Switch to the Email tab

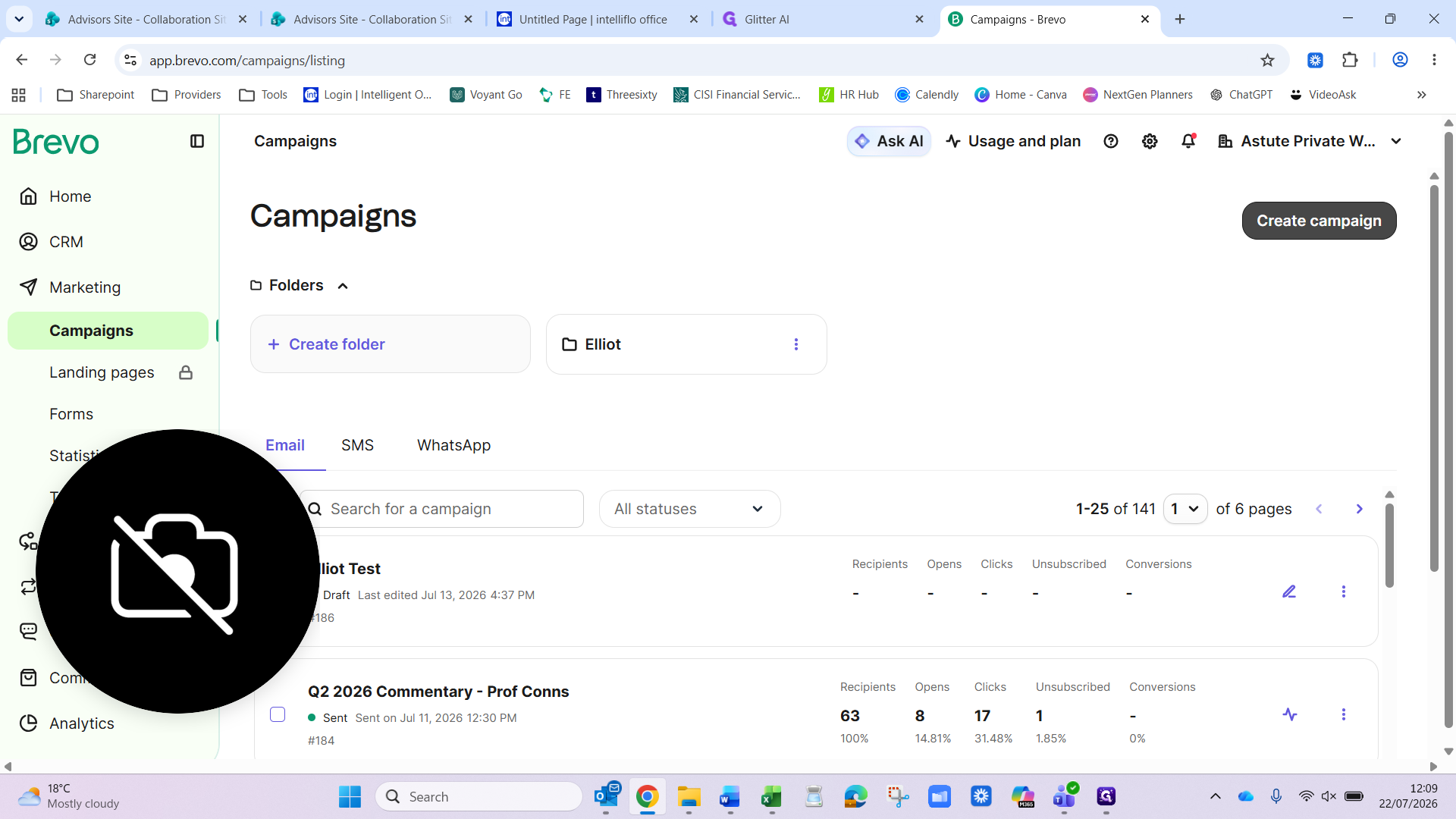pyautogui.click(x=285, y=446)
